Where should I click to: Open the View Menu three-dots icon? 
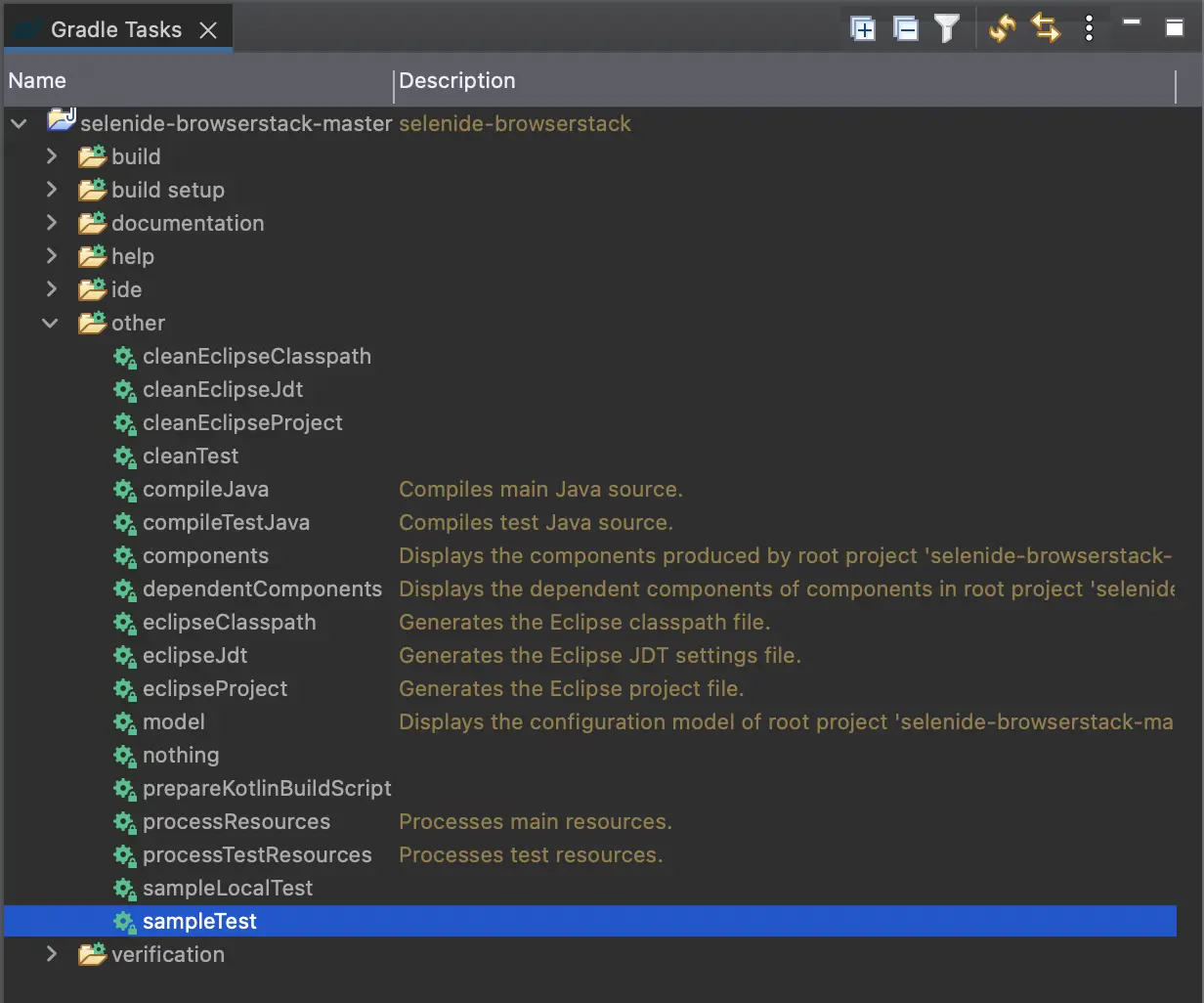(1089, 29)
